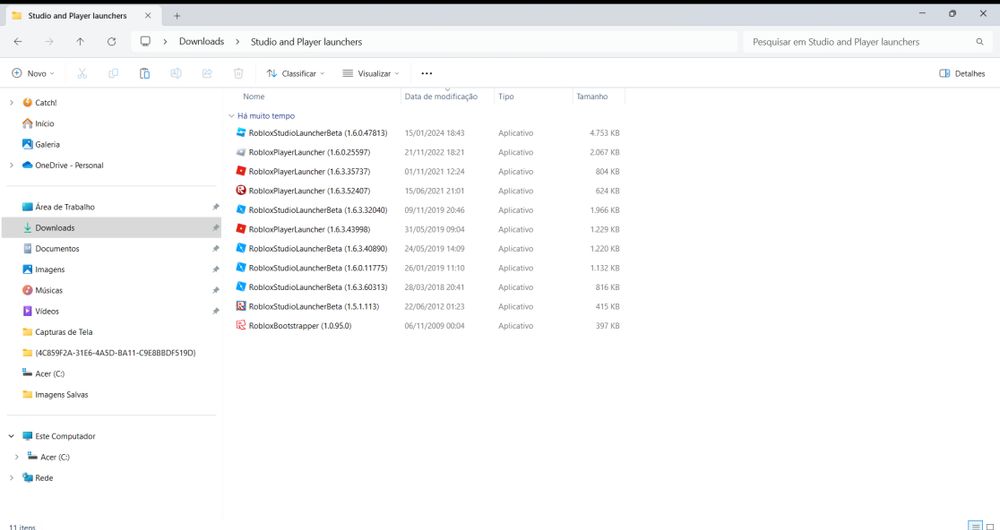The image size is (1000, 530).
Task: Click Studio and Player launchers breadcrumb
Action: (306, 41)
